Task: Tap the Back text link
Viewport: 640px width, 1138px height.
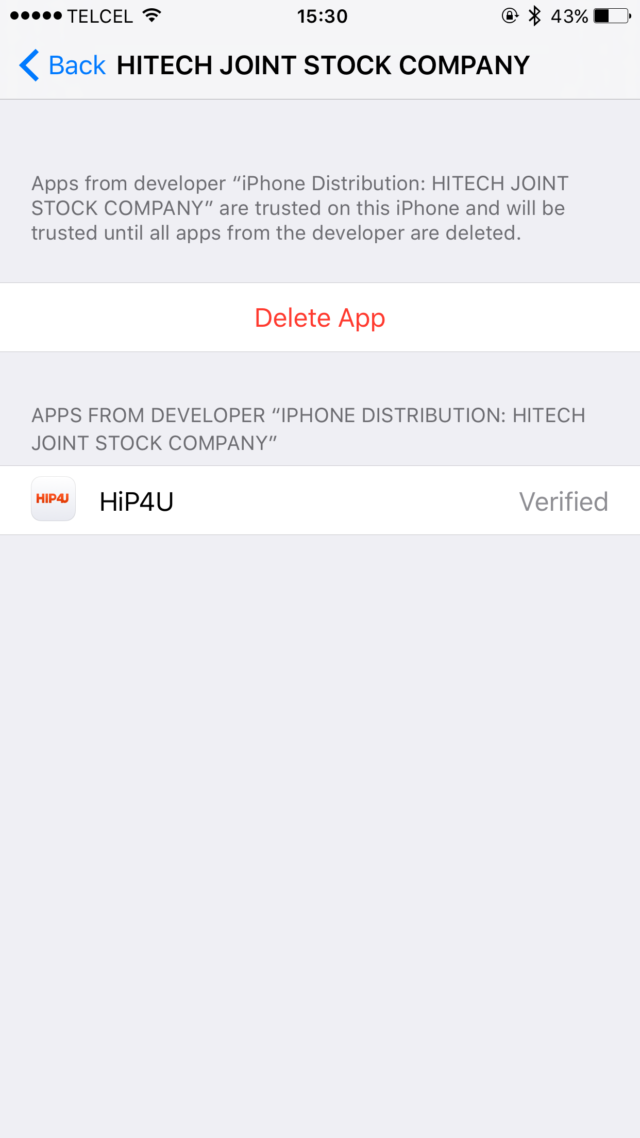Action: pos(77,65)
